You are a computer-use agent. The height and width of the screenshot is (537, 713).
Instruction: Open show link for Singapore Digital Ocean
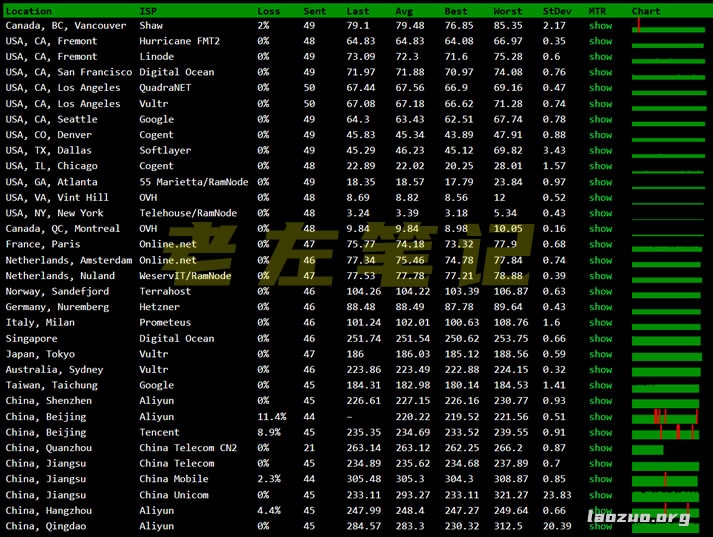(x=600, y=338)
